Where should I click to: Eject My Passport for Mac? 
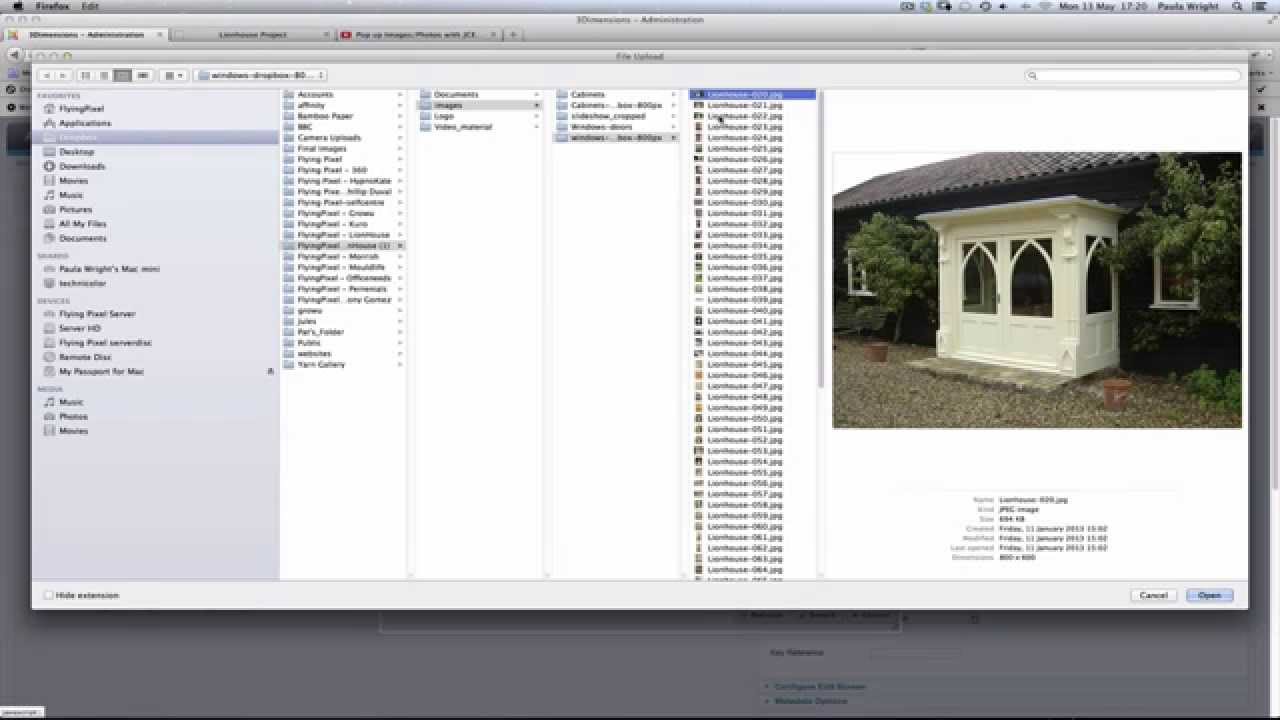[x=270, y=372]
